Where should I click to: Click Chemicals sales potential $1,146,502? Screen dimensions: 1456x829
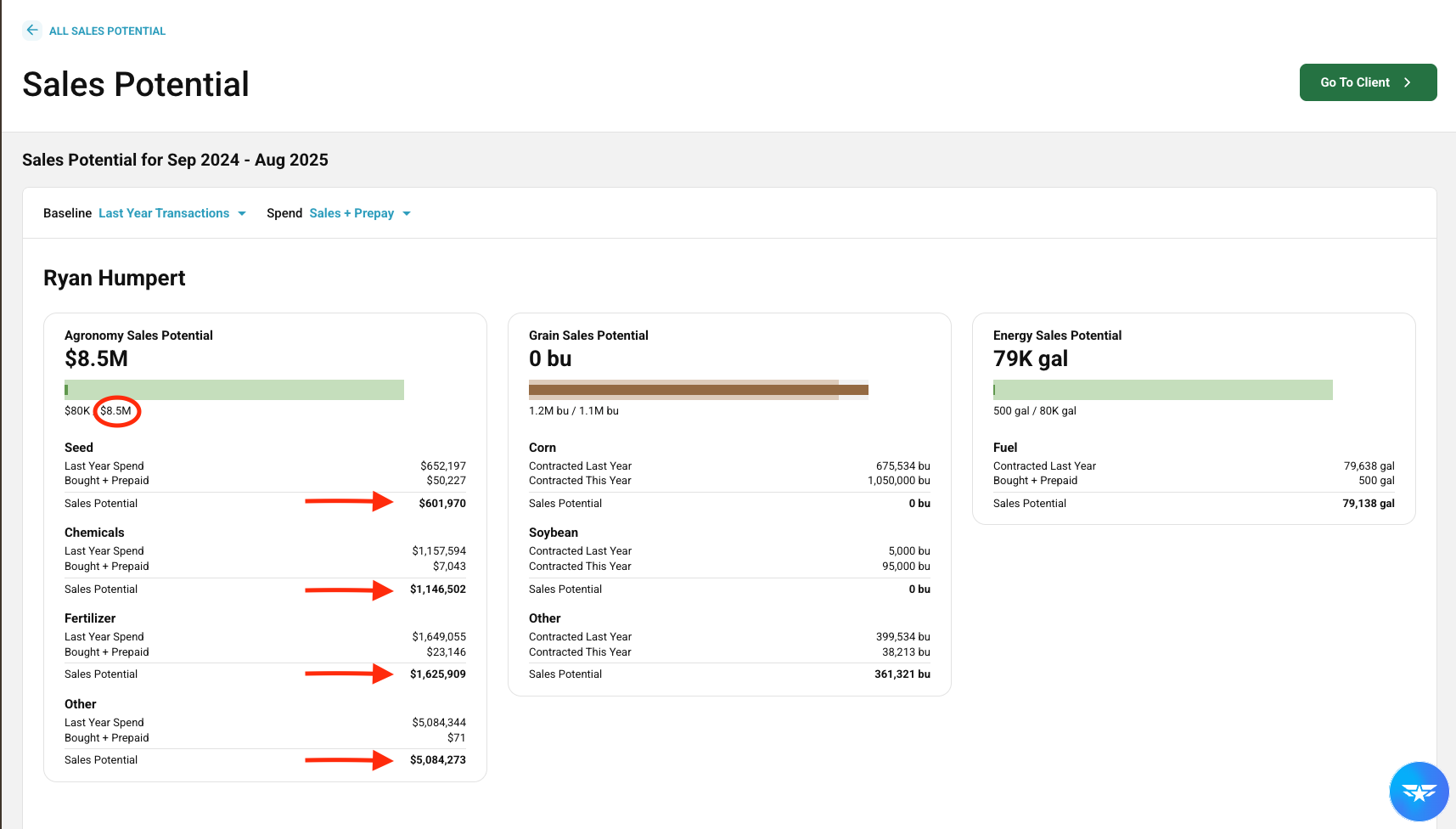pos(438,589)
